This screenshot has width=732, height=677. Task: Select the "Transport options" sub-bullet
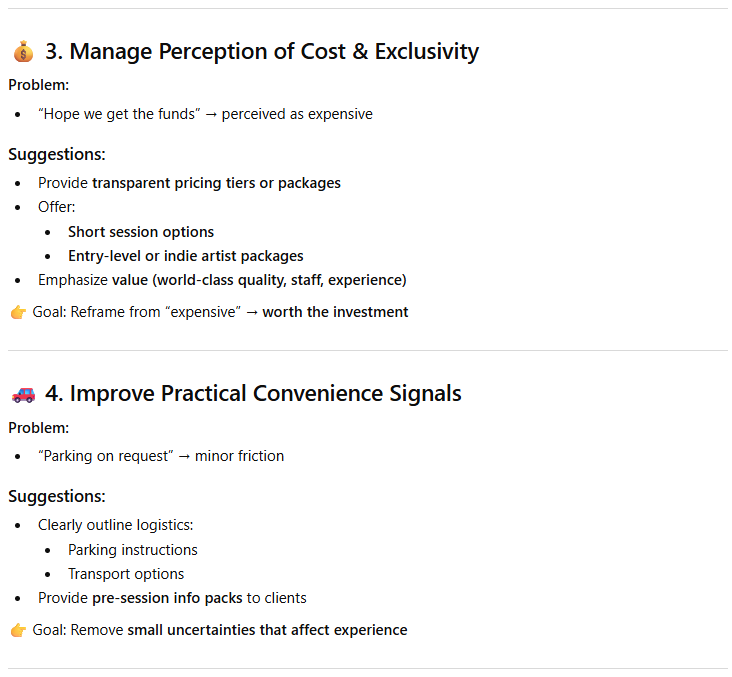coord(126,574)
